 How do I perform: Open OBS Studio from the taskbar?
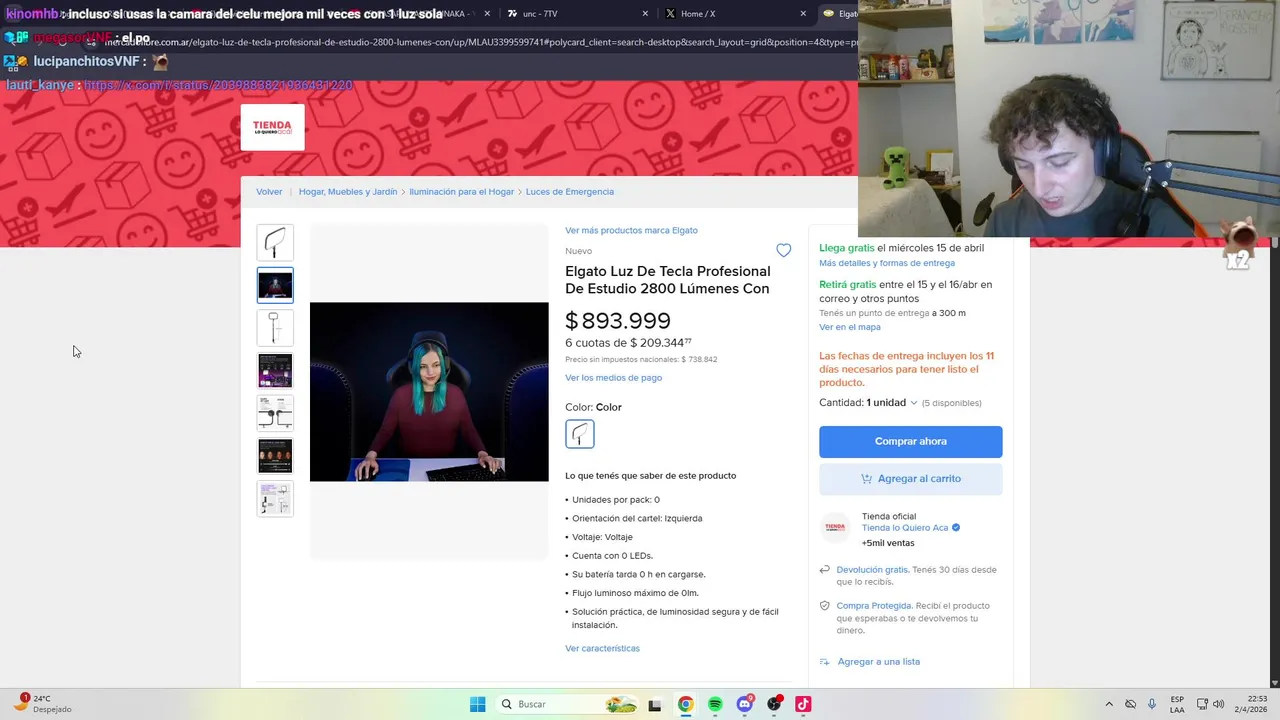point(774,704)
